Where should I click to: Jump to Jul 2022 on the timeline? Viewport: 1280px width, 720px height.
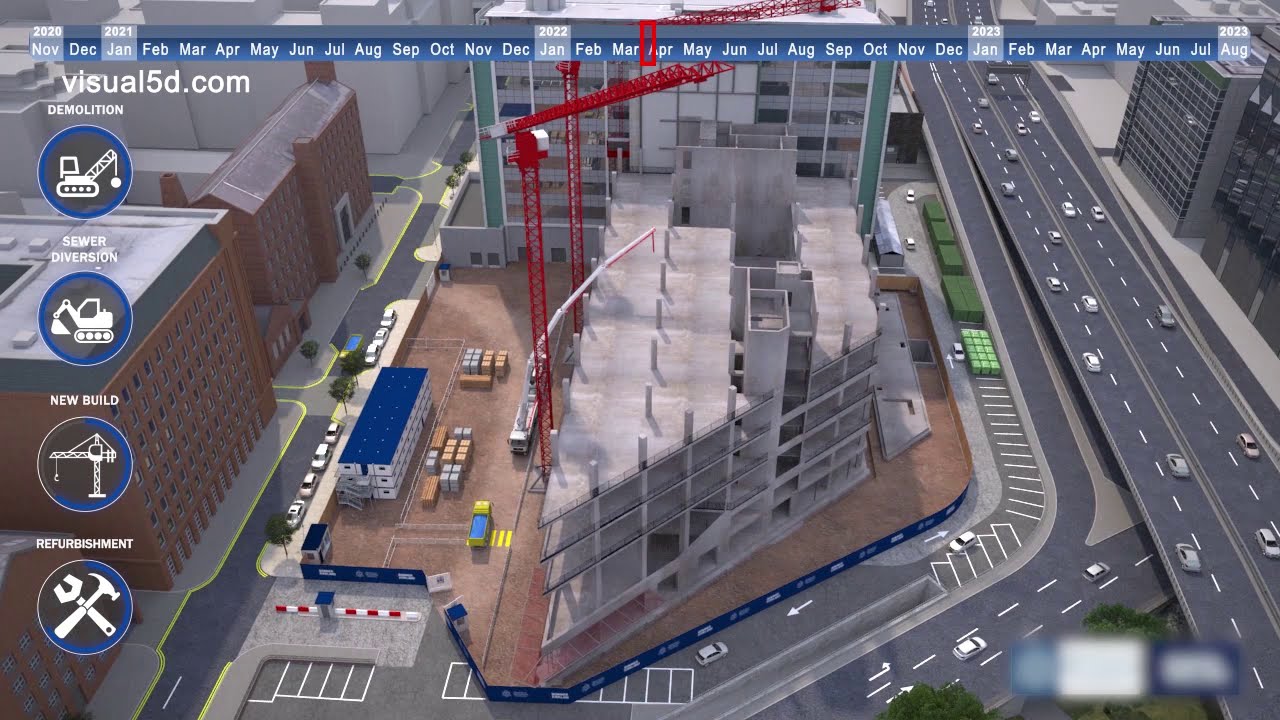point(768,50)
